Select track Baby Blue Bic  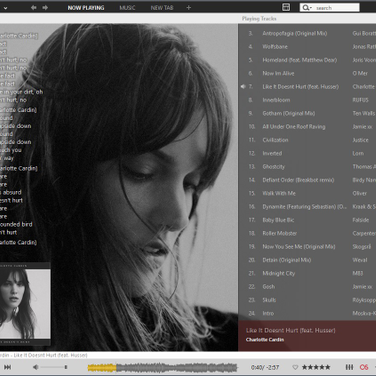(x=278, y=220)
